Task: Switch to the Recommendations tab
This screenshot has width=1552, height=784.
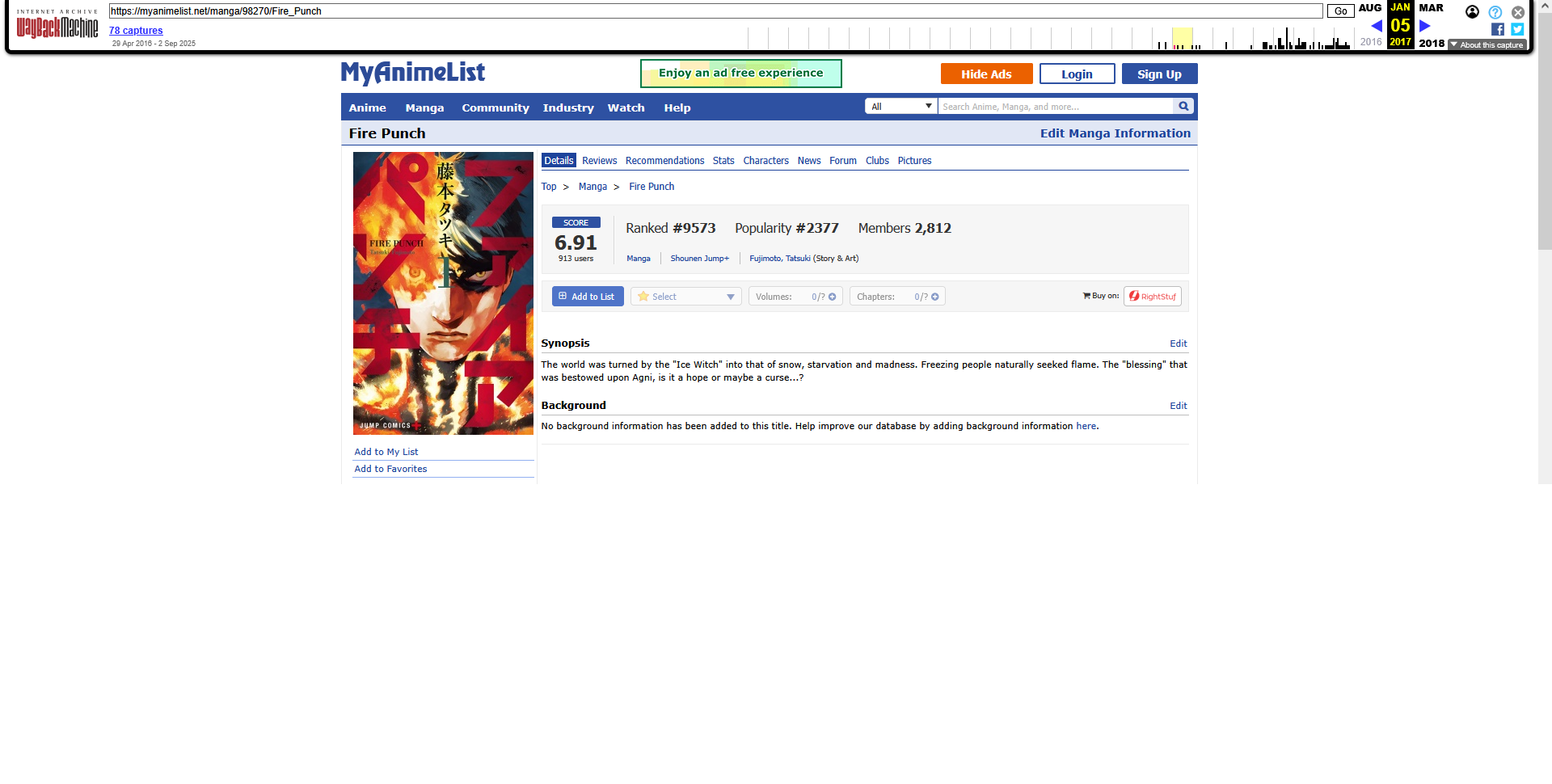Action: (x=664, y=161)
